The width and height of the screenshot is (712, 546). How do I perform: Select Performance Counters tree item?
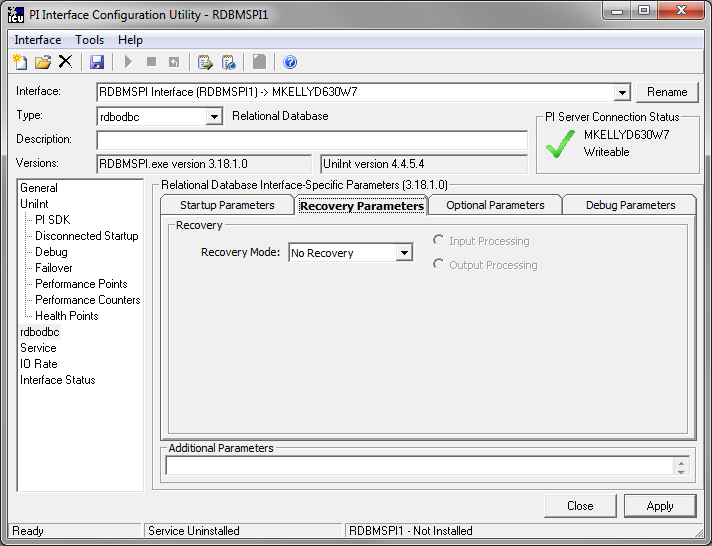pos(88,300)
